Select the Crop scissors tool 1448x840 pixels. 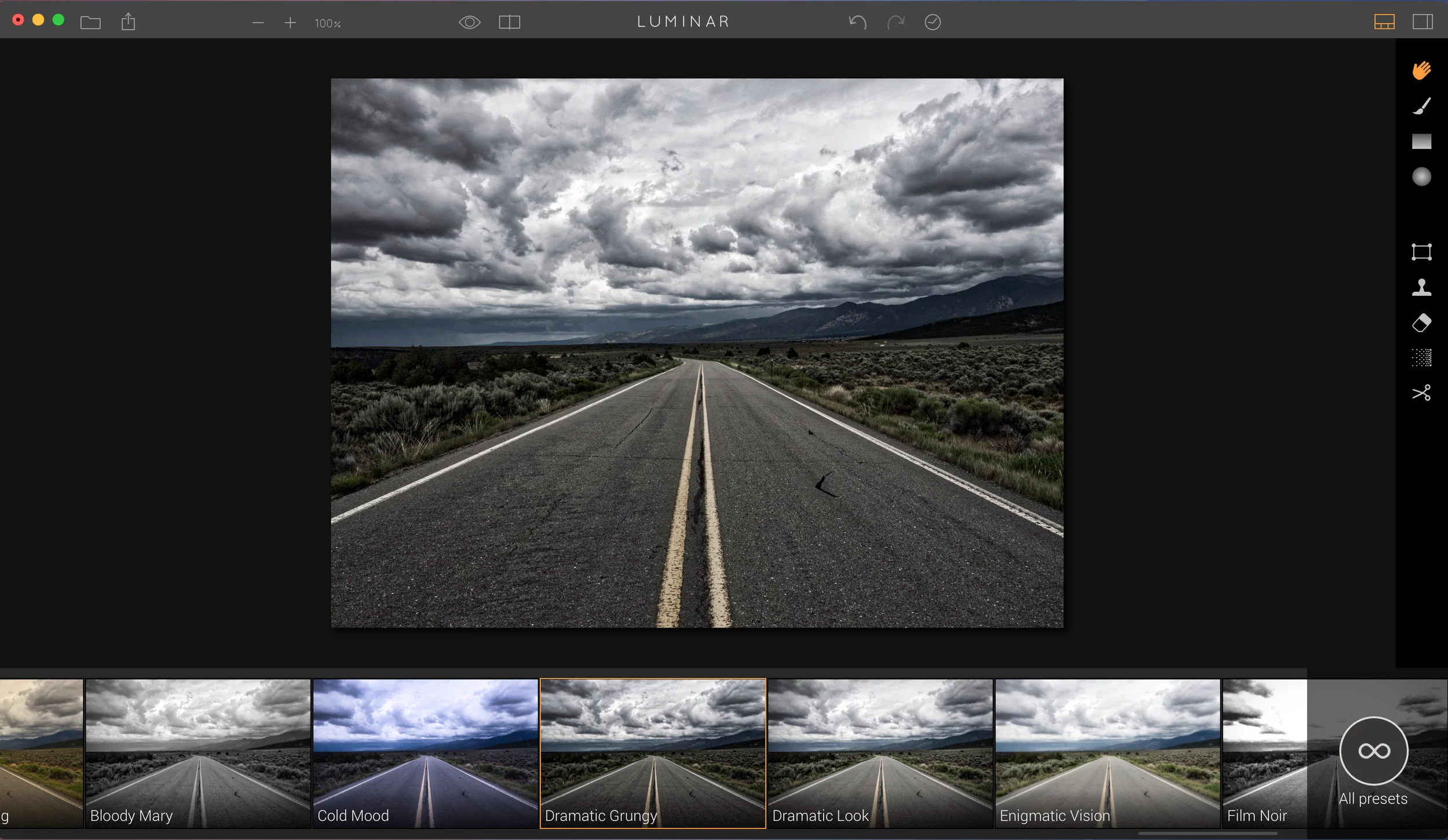1421,393
